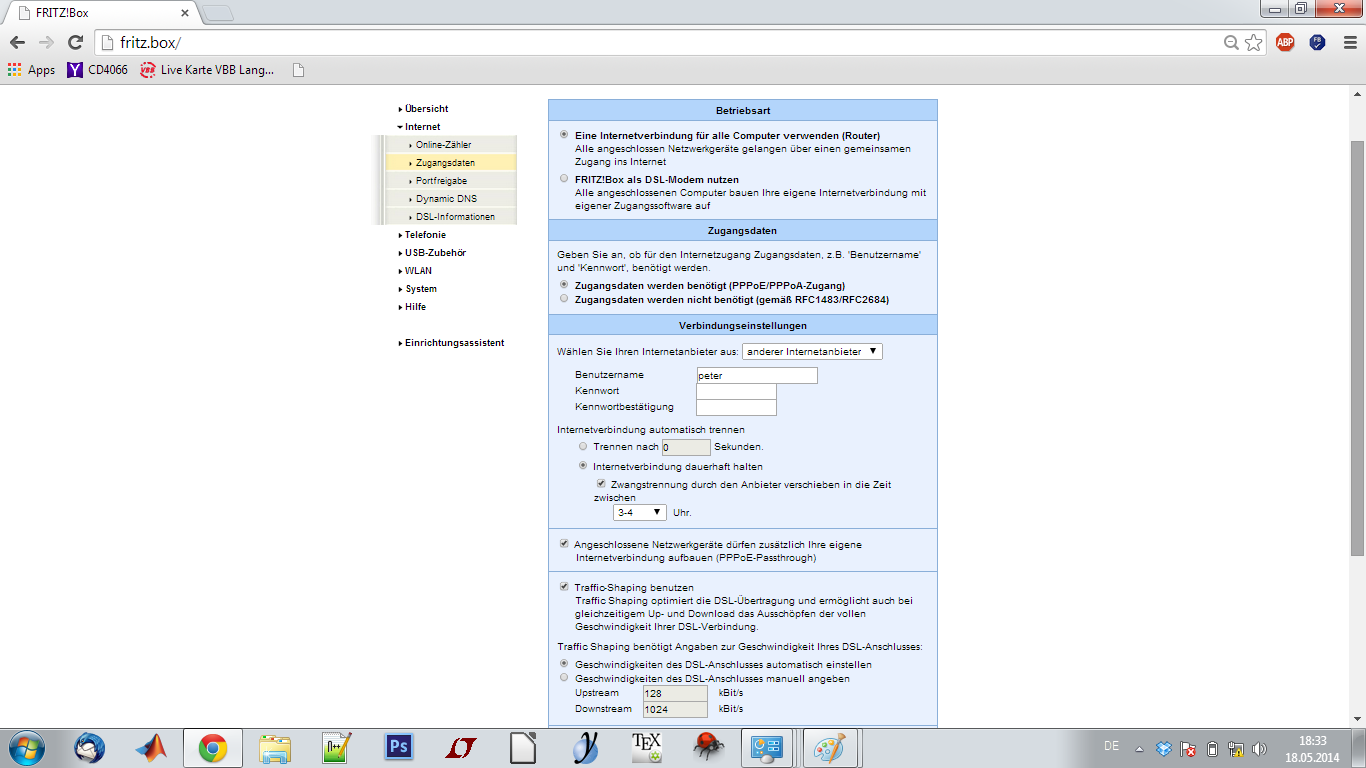Open LTspice in taskbar
This screenshot has height=768, width=1366.
460,748
